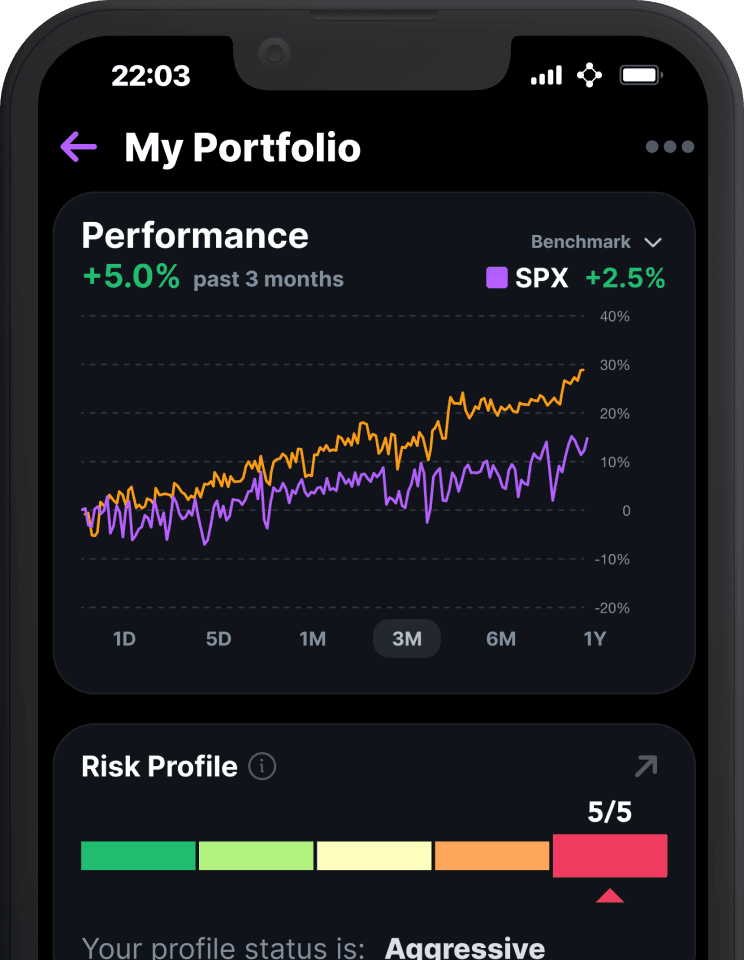
Task: Select the red 5/5 risk segment
Action: pos(610,855)
